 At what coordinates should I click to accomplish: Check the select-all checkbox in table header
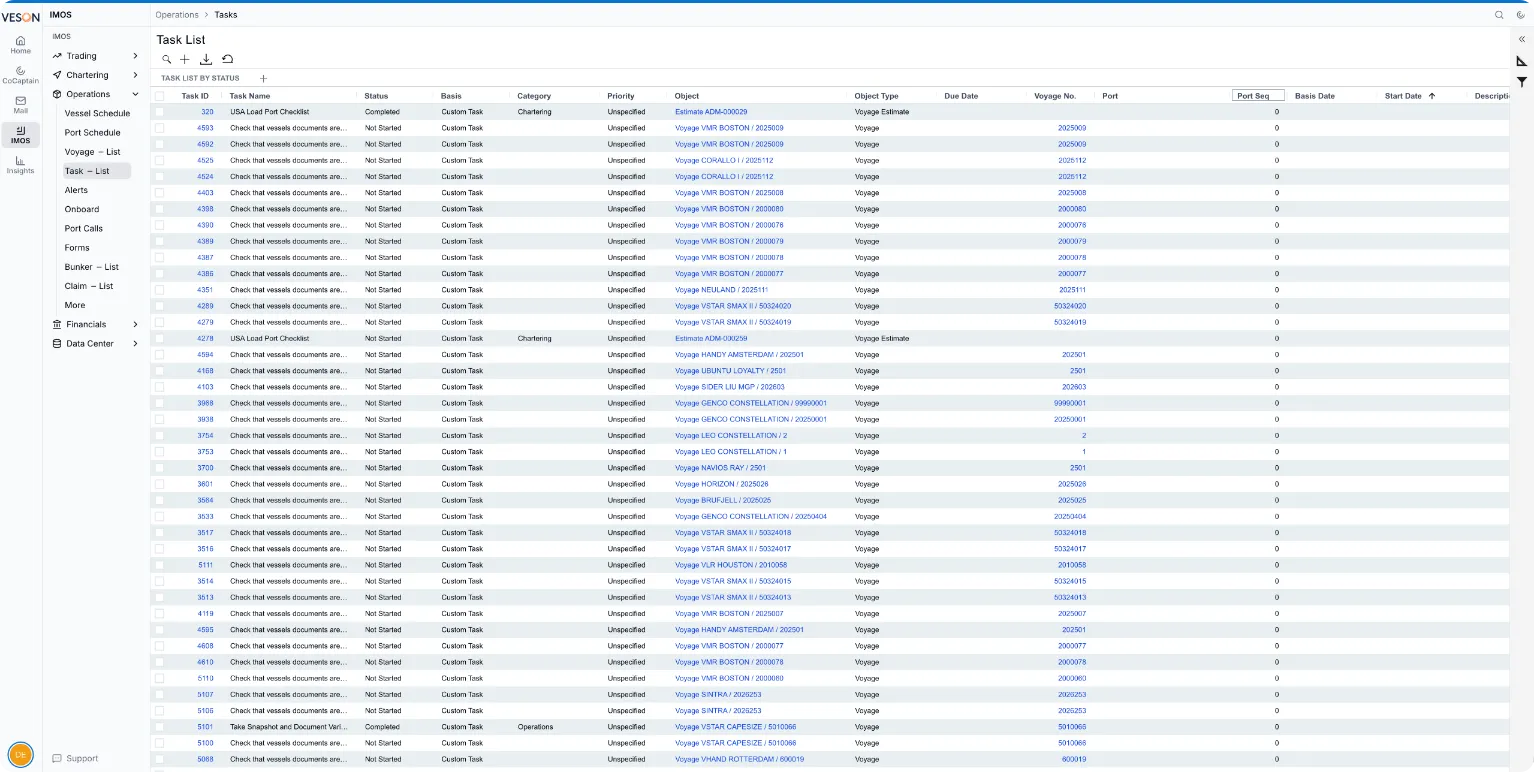(x=159, y=96)
